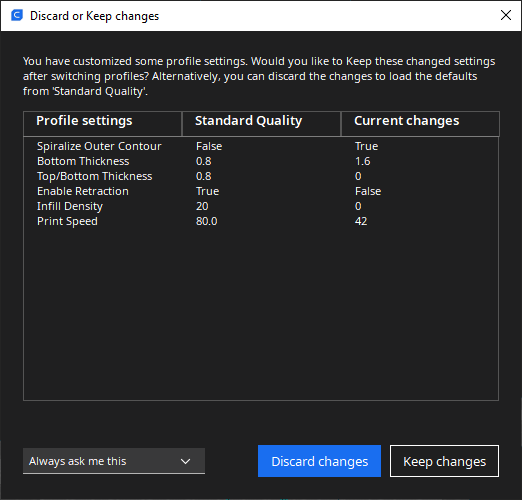Close the Discard or Keep changes dialog
This screenshot has width=522, height=500.
[506, 15]
